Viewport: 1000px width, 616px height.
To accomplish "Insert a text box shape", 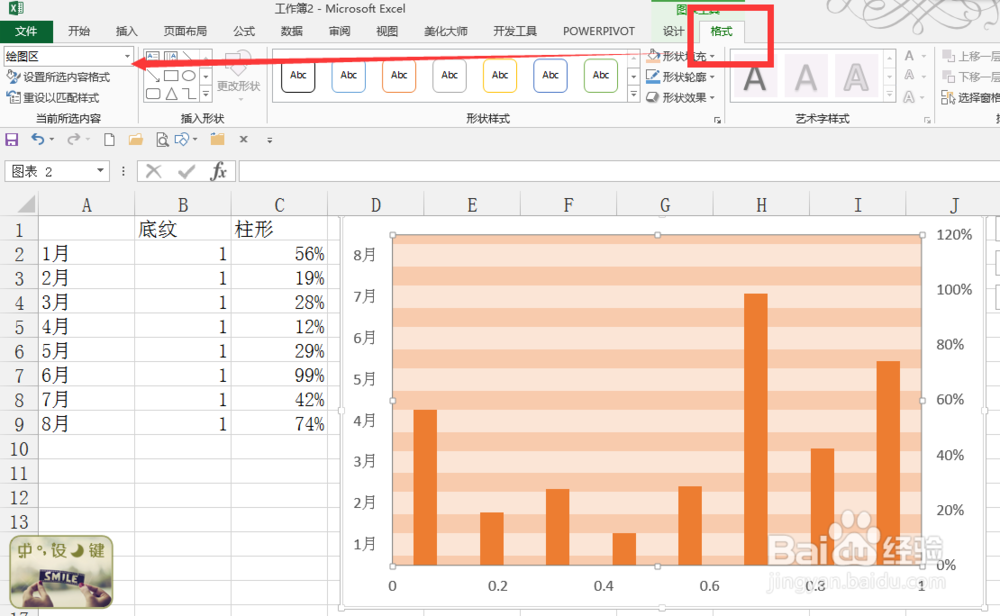I will click(152, 57).
